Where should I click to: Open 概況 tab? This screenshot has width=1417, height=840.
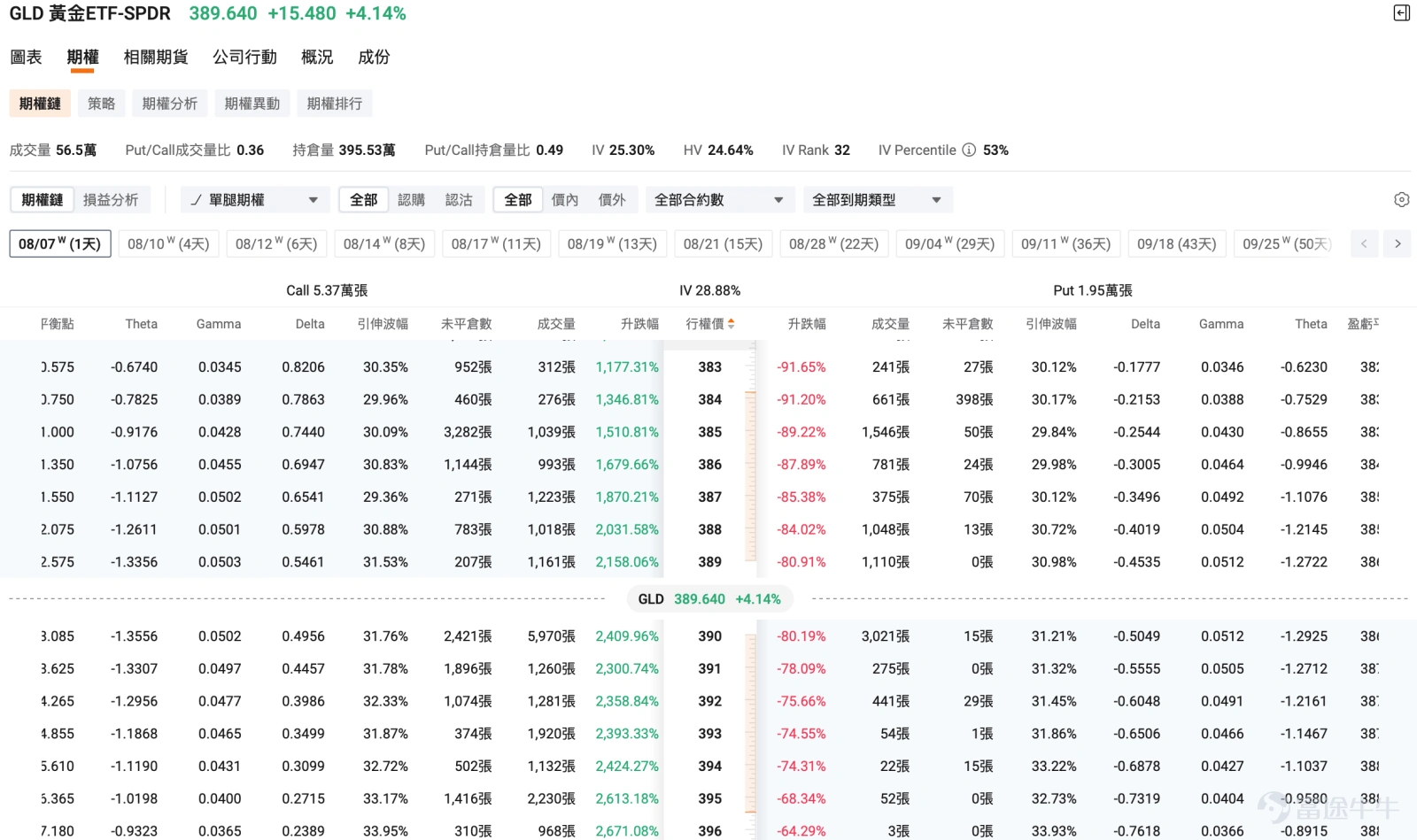(x=317, y=58)
